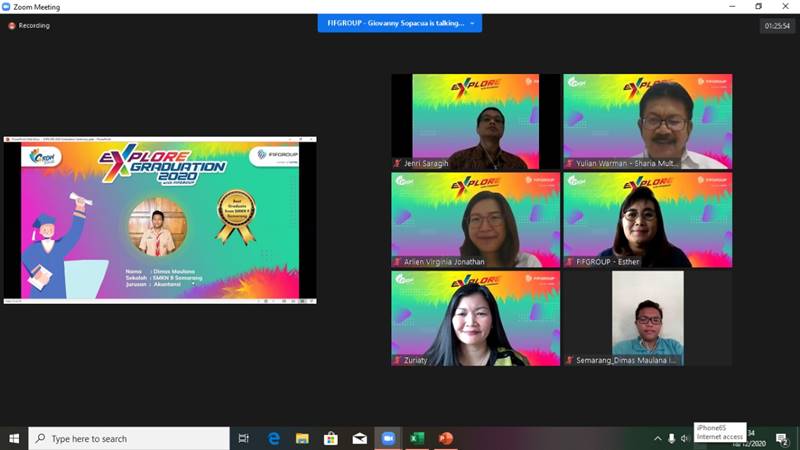Click the Windows taskbar search box

[128, 438]
